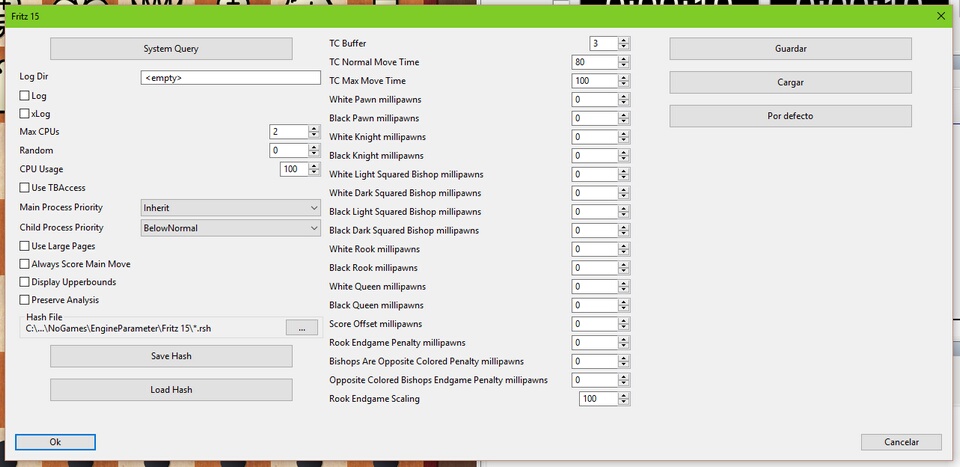Click the Black Queen millipawns field

[x=594, y=305]
